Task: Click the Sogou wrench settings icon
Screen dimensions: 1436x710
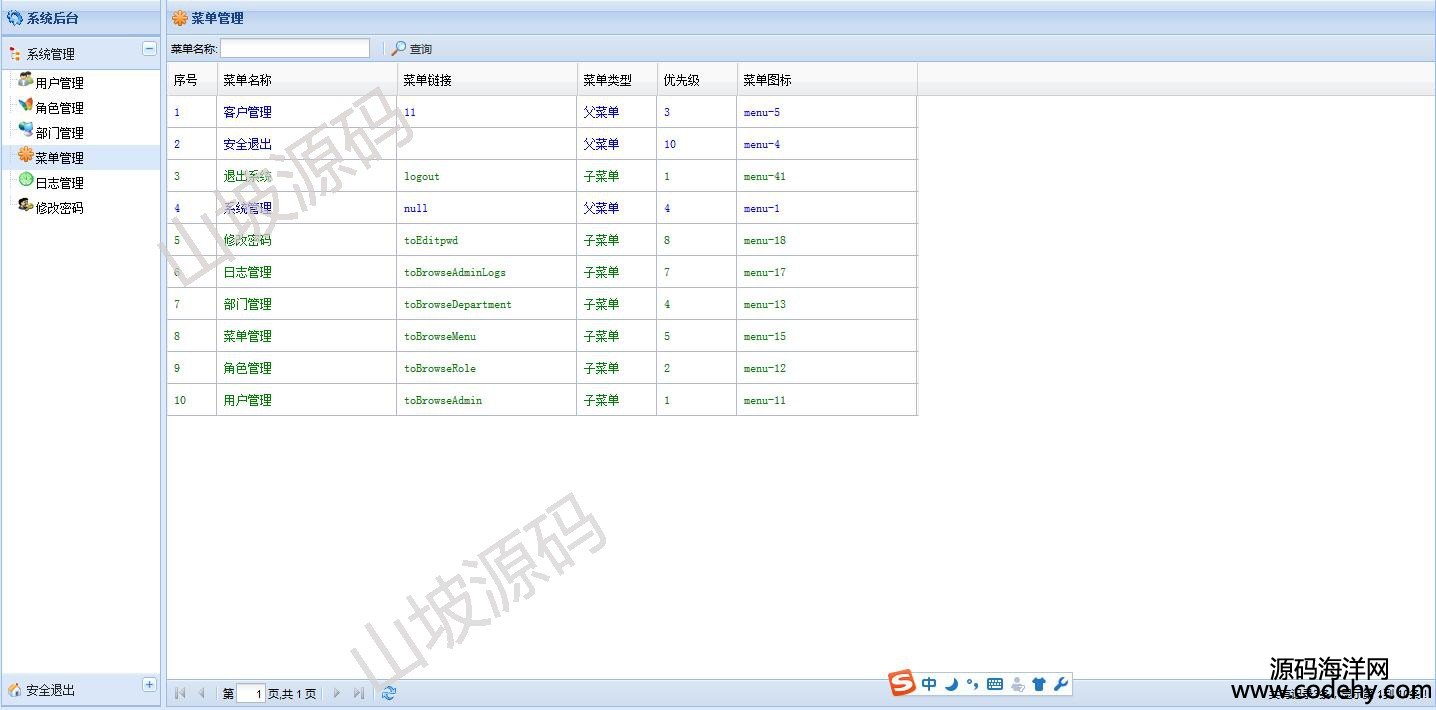Action: [1061, 684]
